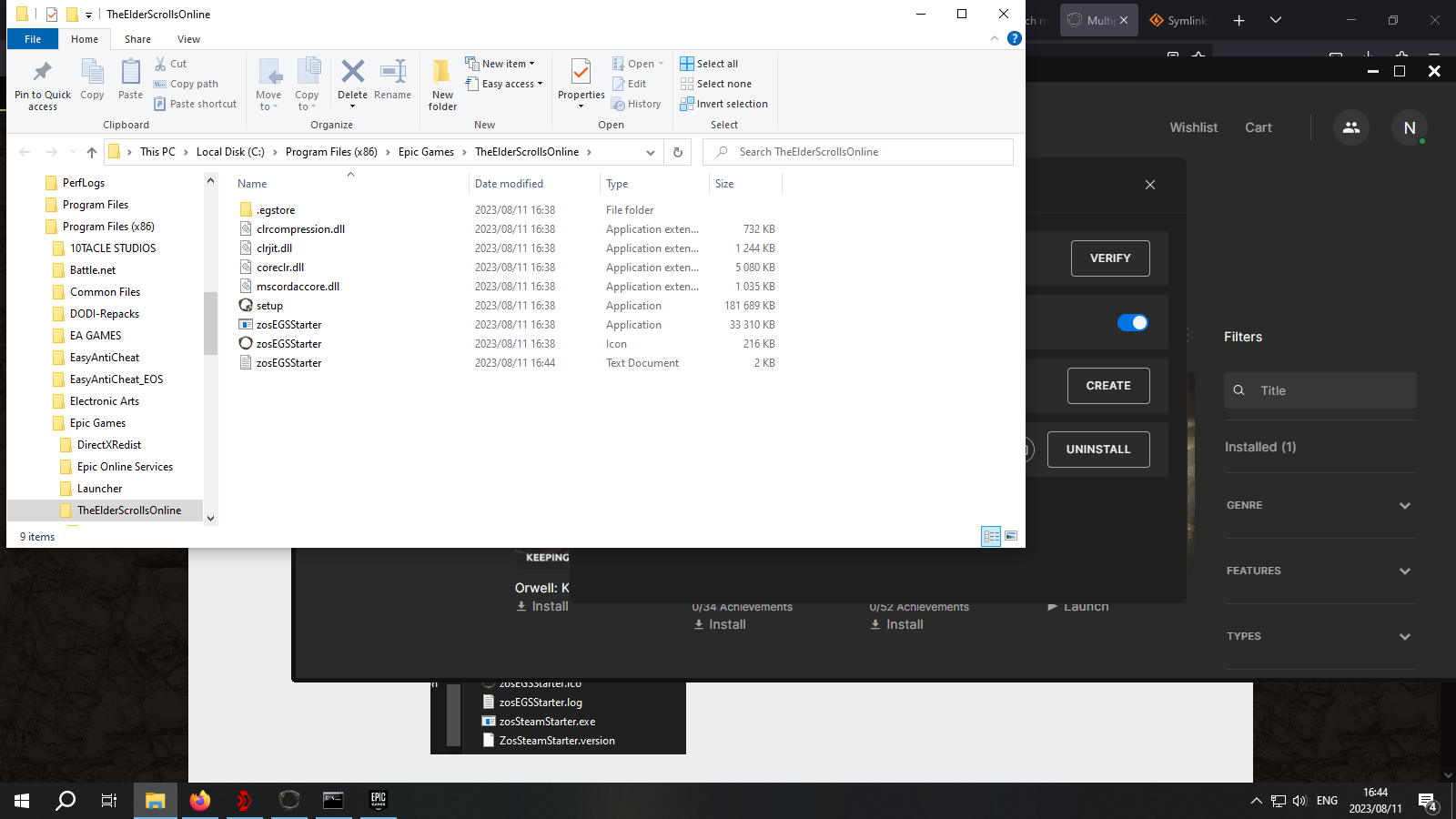Open the New item dropdown
The width and height of the screenshot is (1456, 819).
500,64
